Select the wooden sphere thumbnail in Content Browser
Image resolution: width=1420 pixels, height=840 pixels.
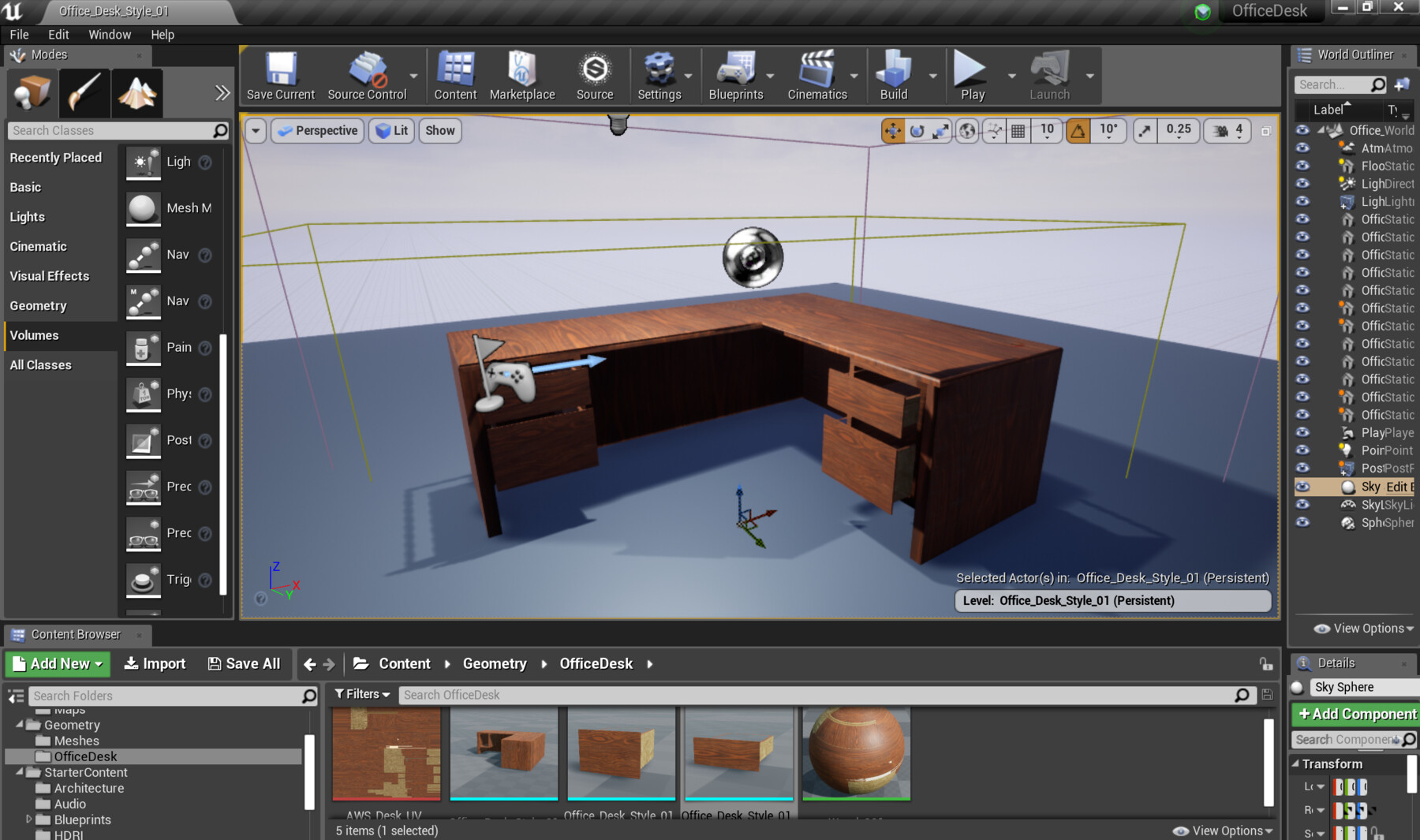tap(856, 752)
